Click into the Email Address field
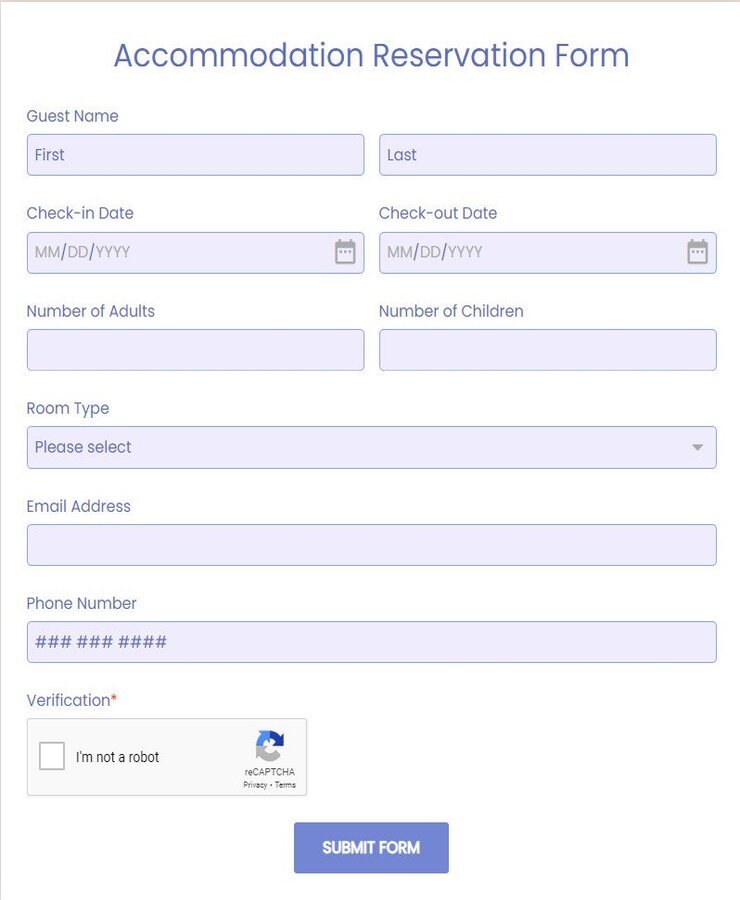The image size is (740, 900). (x=371, y=545)
